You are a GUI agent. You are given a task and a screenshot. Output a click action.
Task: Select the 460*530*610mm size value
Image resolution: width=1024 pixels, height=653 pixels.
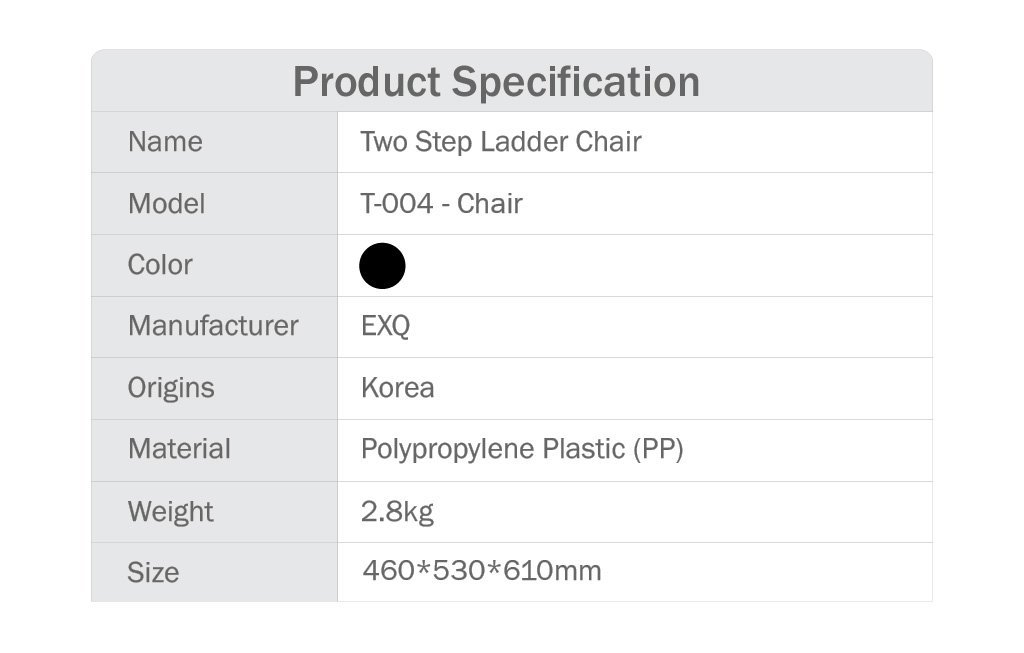pyautogui.click(x=482, y=571)
